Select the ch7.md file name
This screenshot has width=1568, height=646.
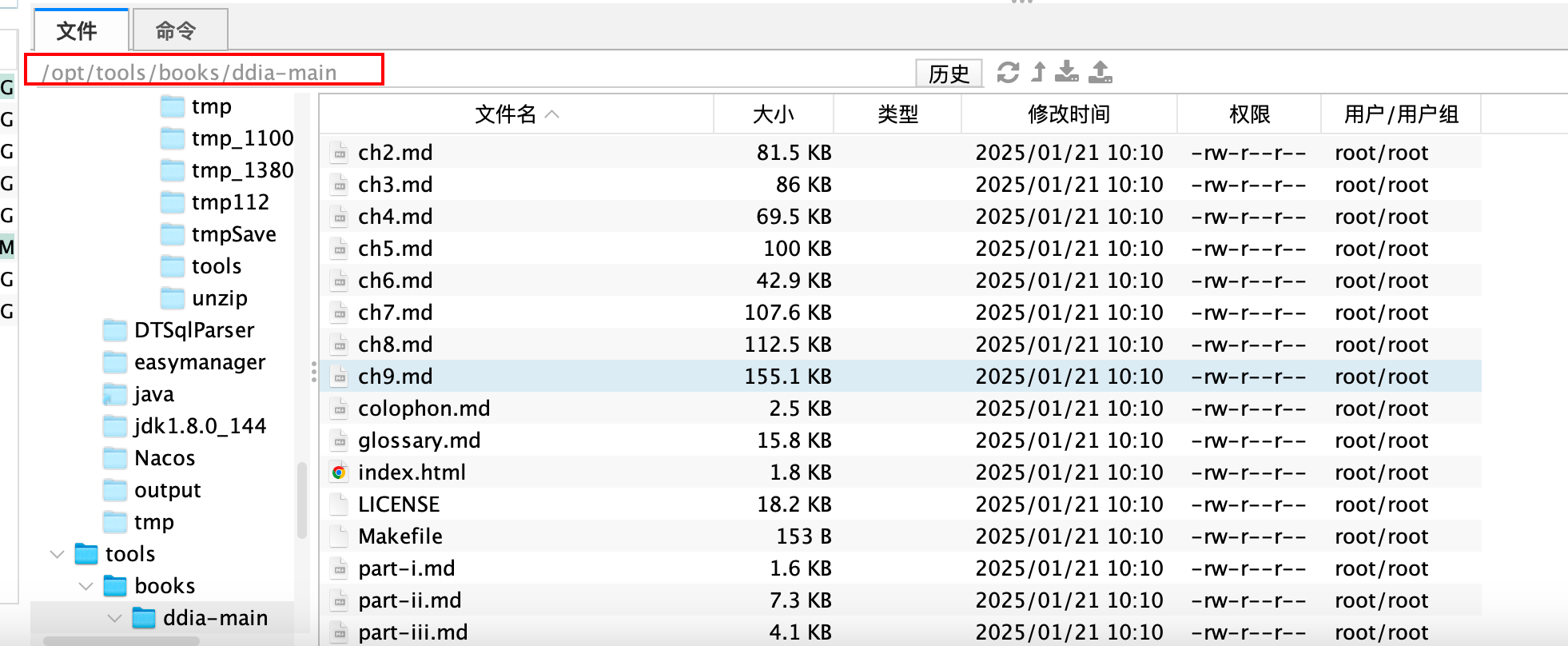(395, 313)
